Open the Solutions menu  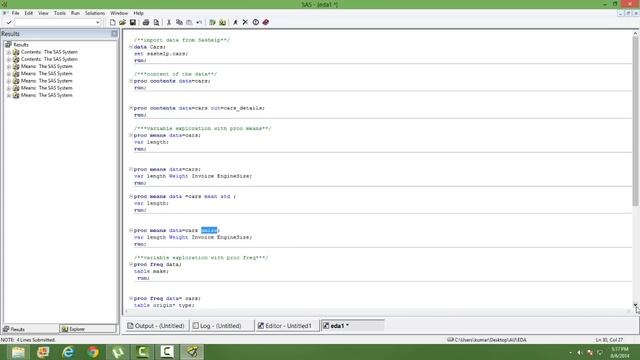[95, 13]
